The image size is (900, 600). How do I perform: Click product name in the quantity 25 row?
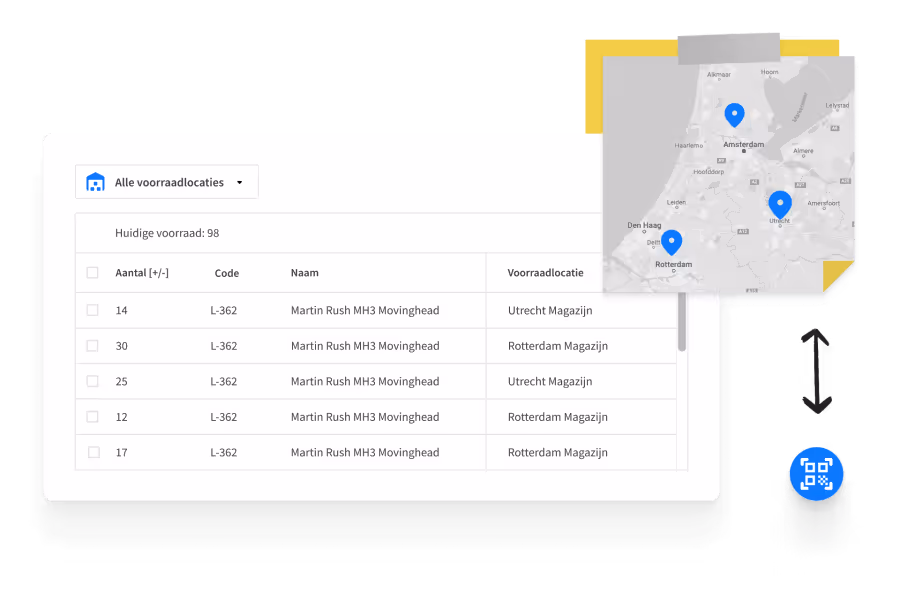[365, 382]
